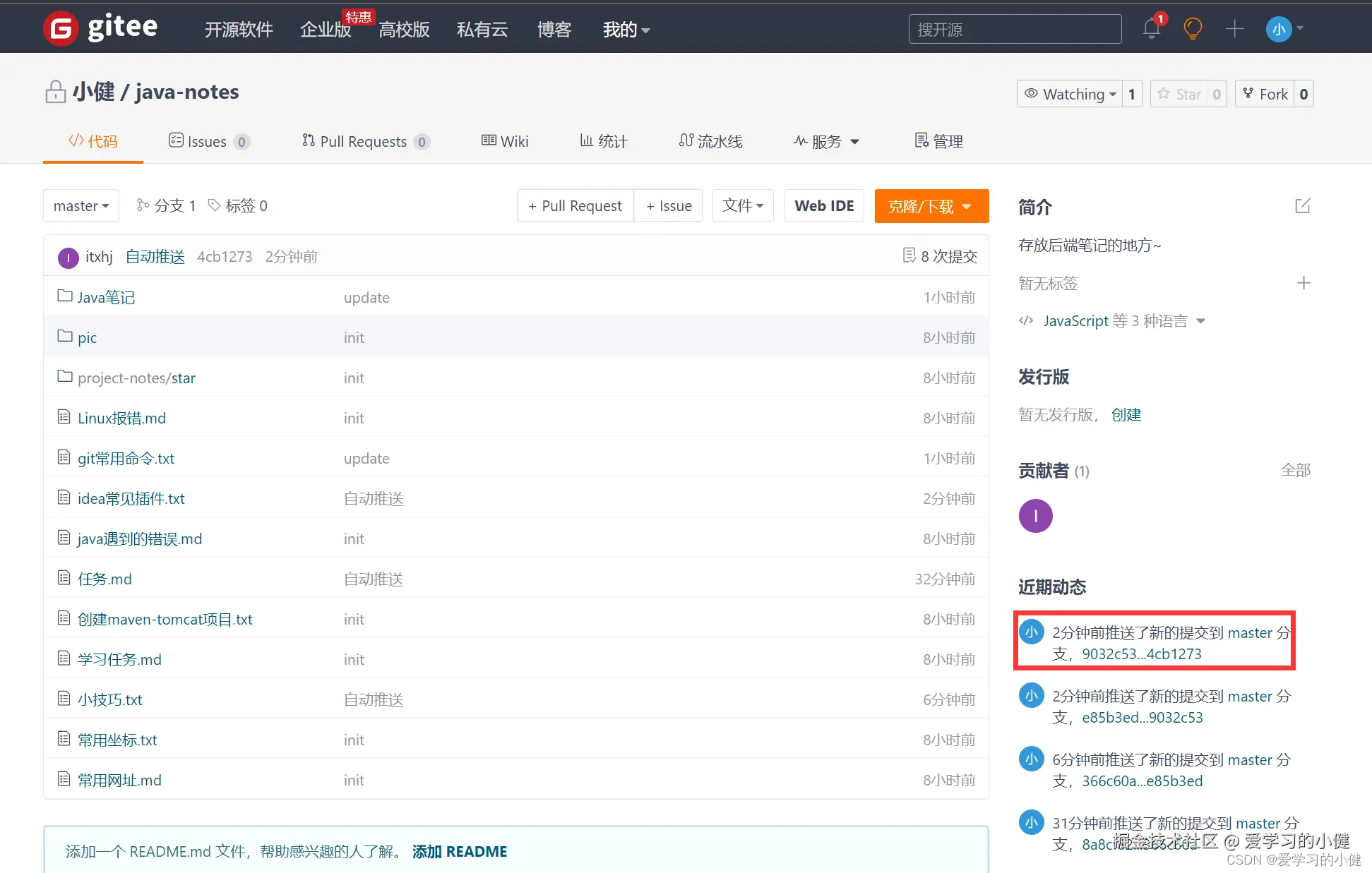
Task: Switch to the Issues tab
Action: (206, 141)
